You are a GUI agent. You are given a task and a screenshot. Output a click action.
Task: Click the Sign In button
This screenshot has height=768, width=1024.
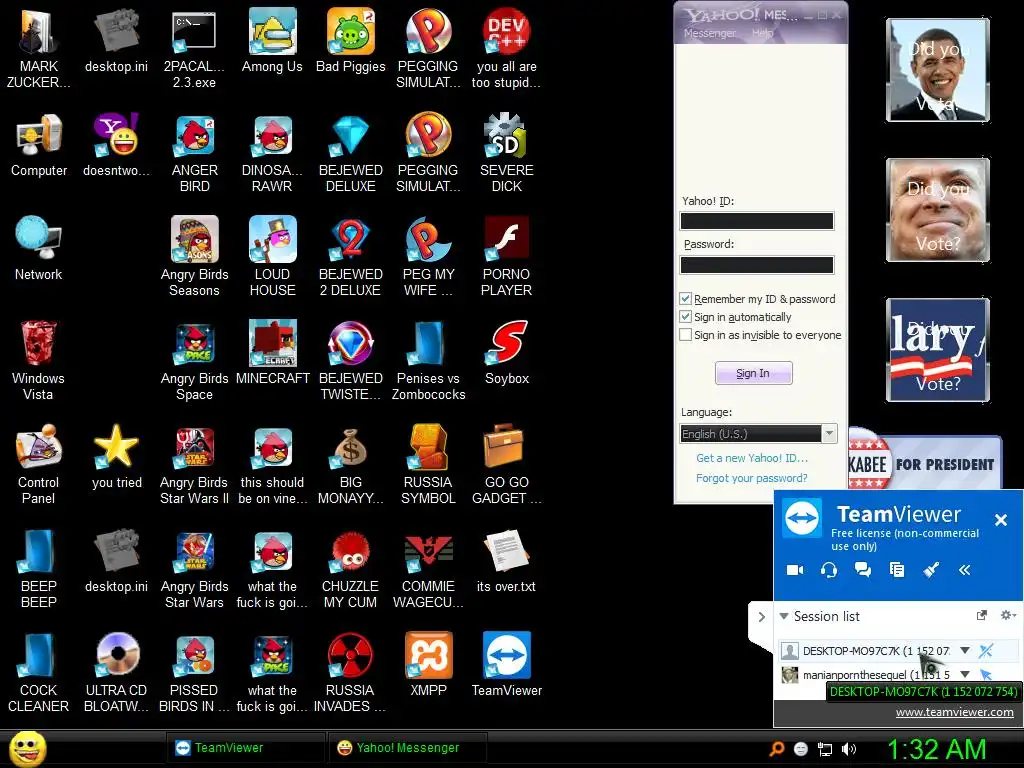point(753,373)
